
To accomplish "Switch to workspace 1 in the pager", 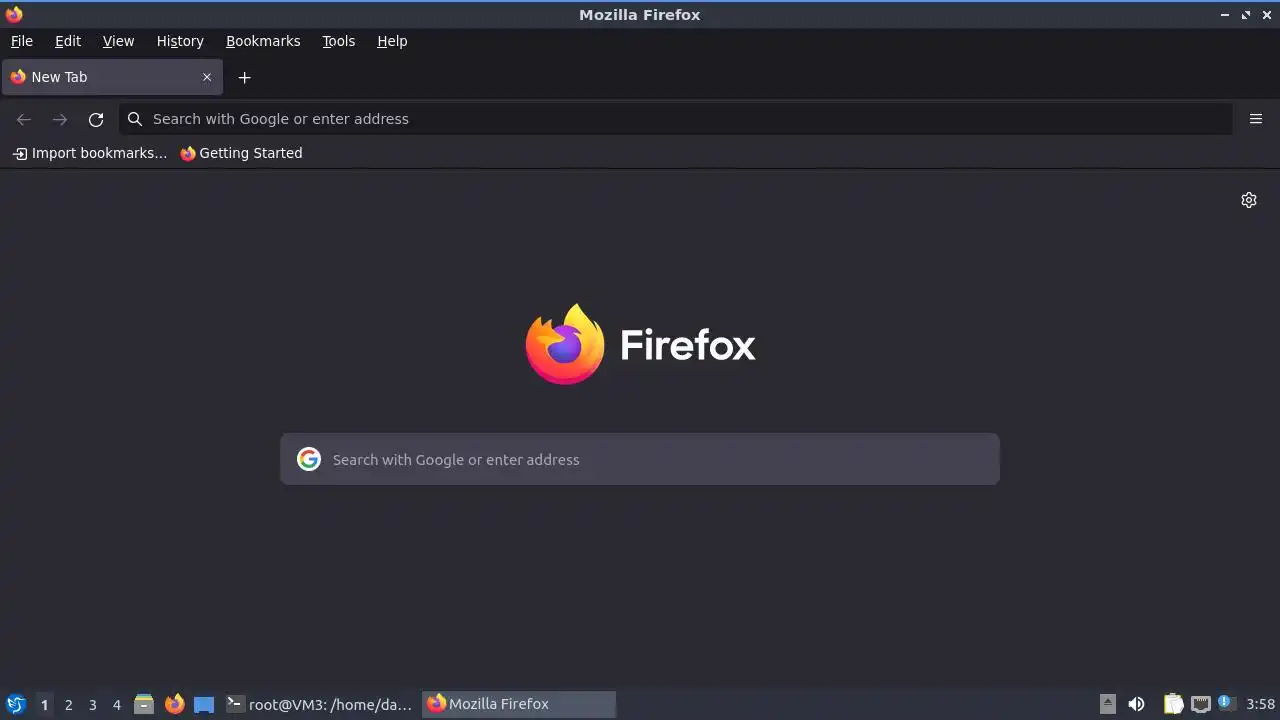I will pos(44,704).
